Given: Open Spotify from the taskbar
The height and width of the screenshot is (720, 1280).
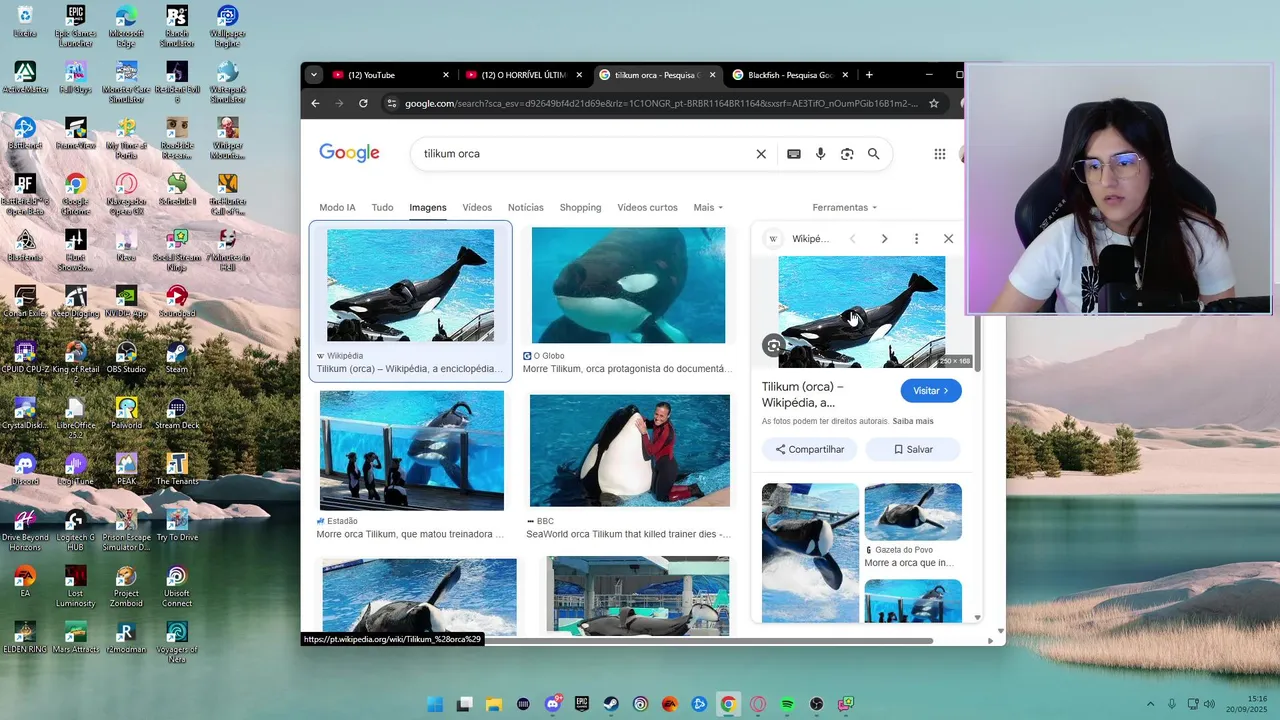Looking at the screenshot, I should point(787,704).
